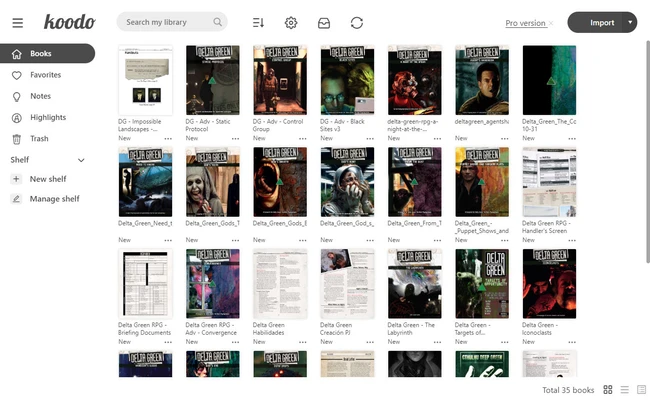The image size is (650, 400).
Task: Open more options for Delta Green RPG - Handler's Screen
Action: [x=572, y=240]
